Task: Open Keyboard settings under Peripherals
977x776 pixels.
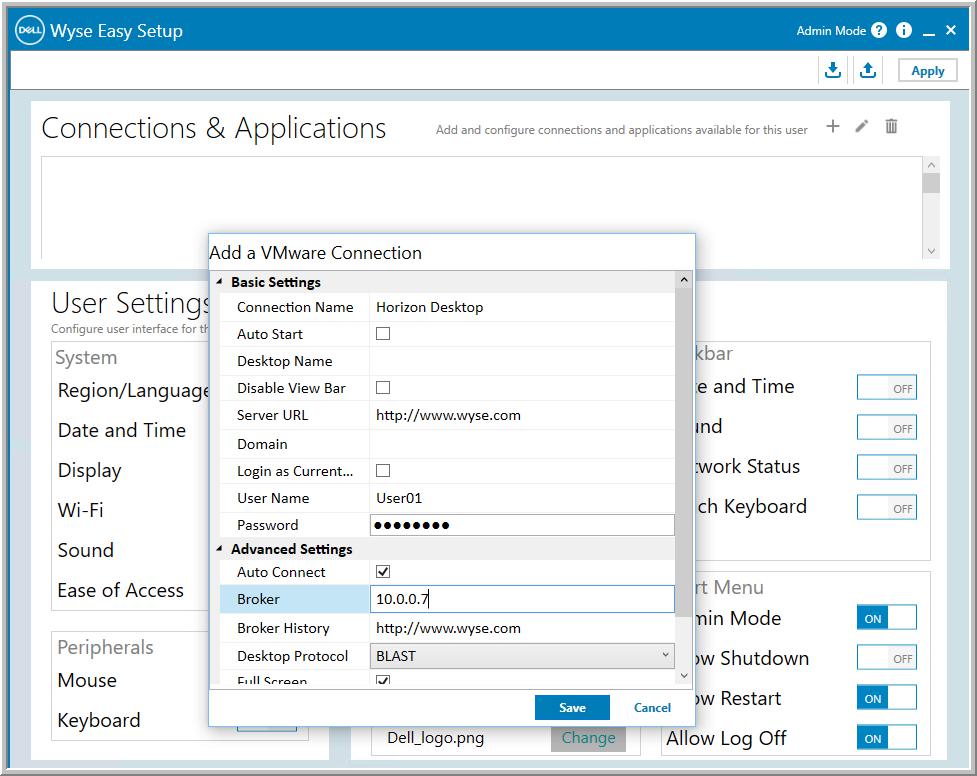Action: pos(99,721)
